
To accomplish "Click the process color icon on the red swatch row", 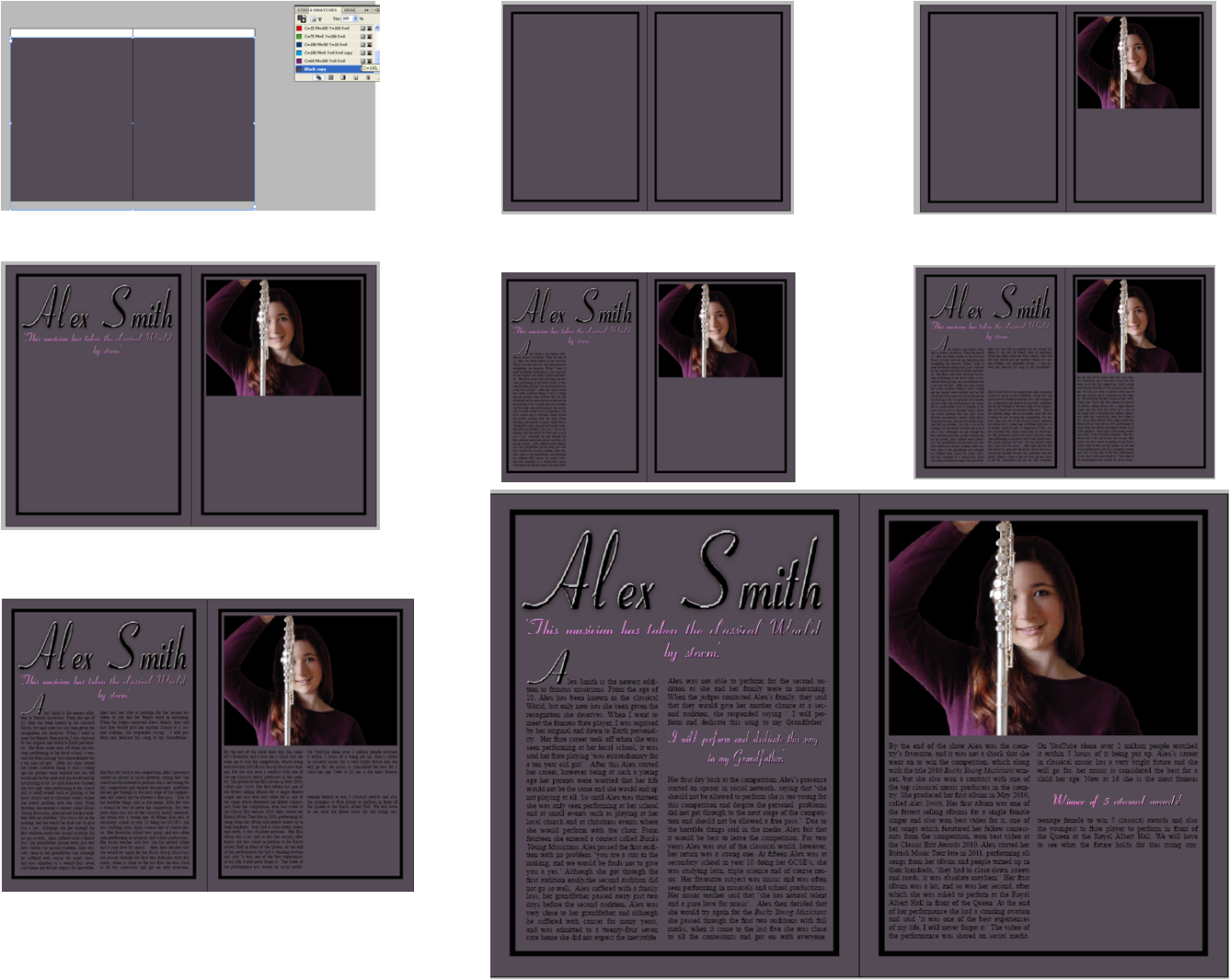I will click(x=362, y=29).
